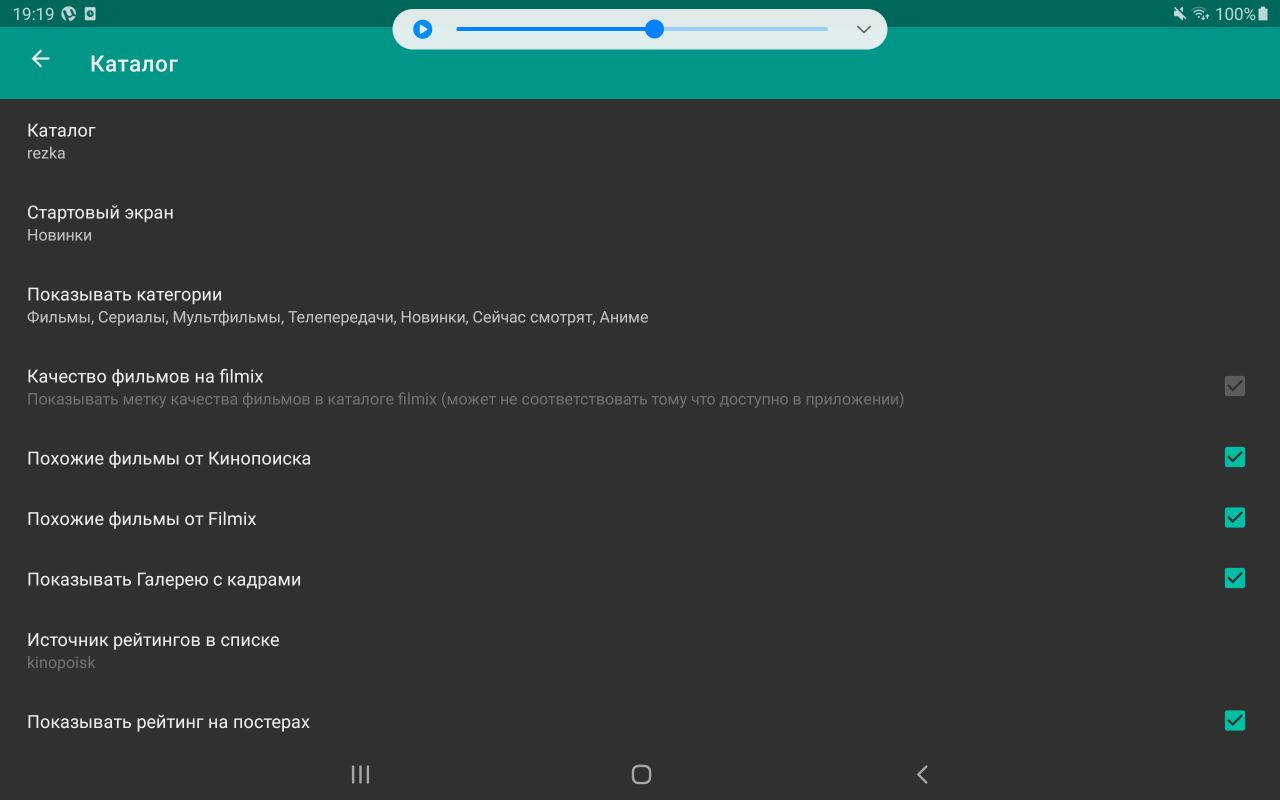Tap the Wi-Fi status icon
The width and height of the screenshot is (1280, 800).
(x=1201, y=14)
